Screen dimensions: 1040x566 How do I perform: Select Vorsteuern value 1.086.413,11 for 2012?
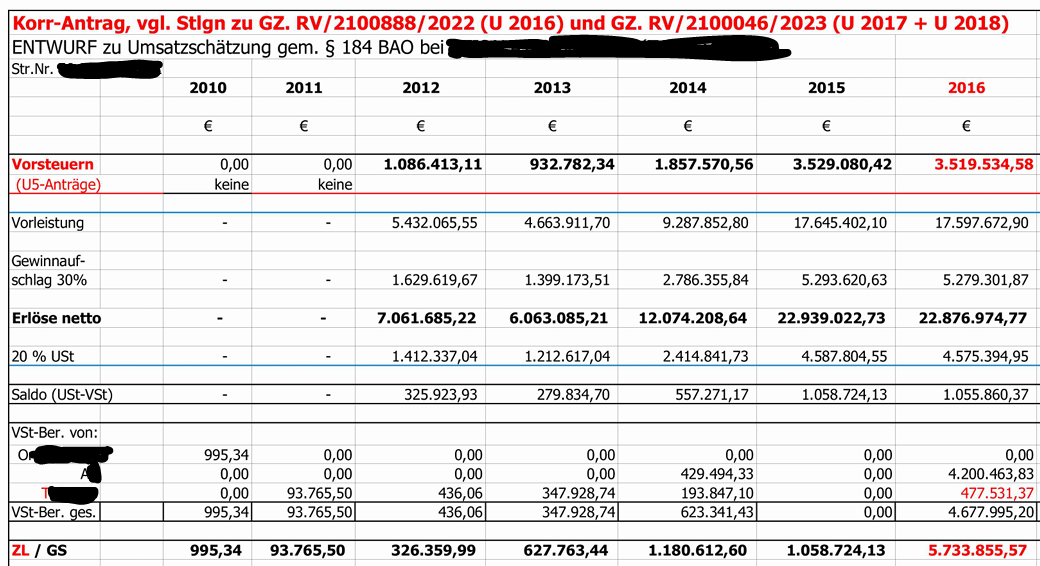pyautogui.click(x=433, y=164)
